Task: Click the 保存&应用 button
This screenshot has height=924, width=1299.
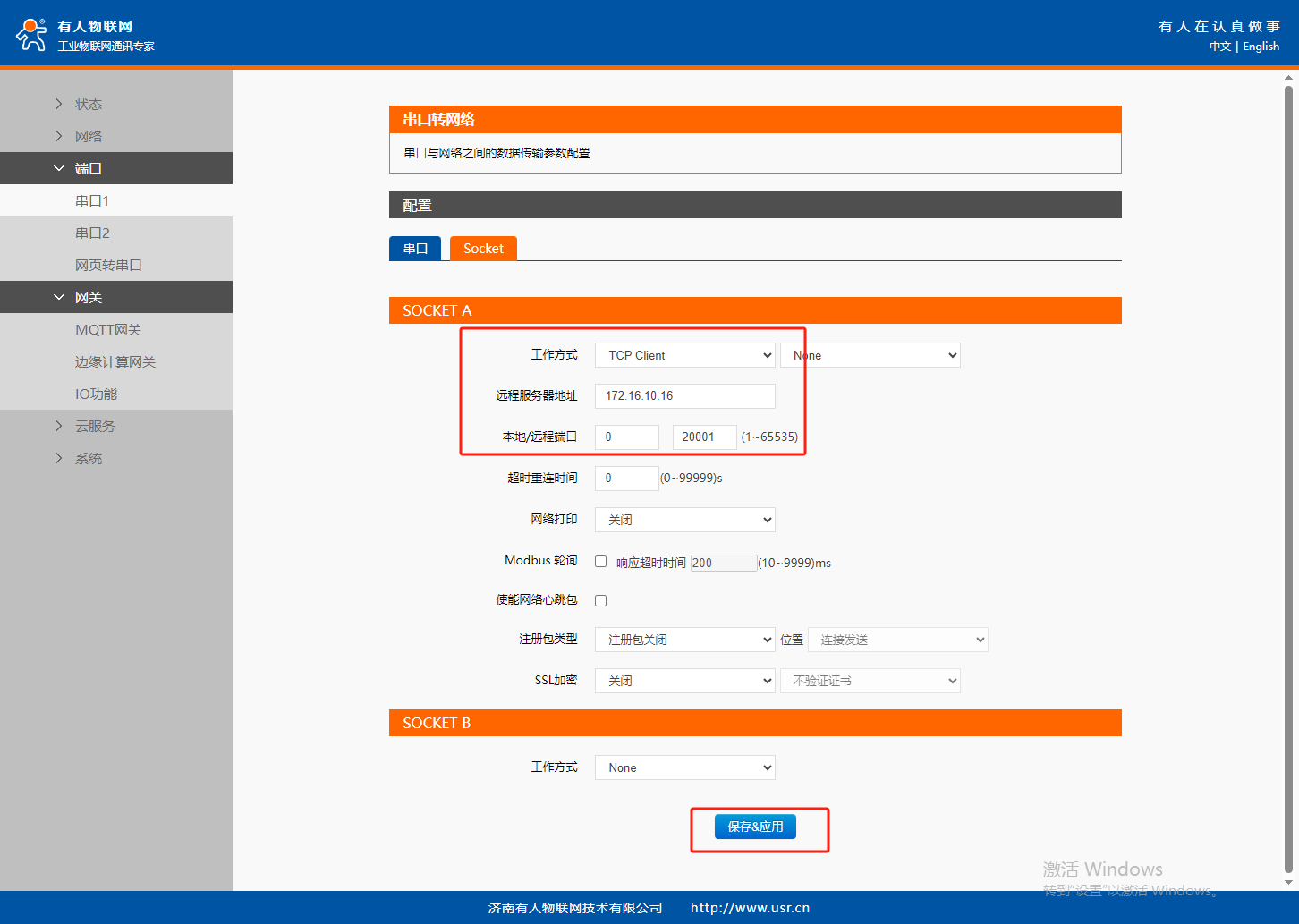Action: 755,827
